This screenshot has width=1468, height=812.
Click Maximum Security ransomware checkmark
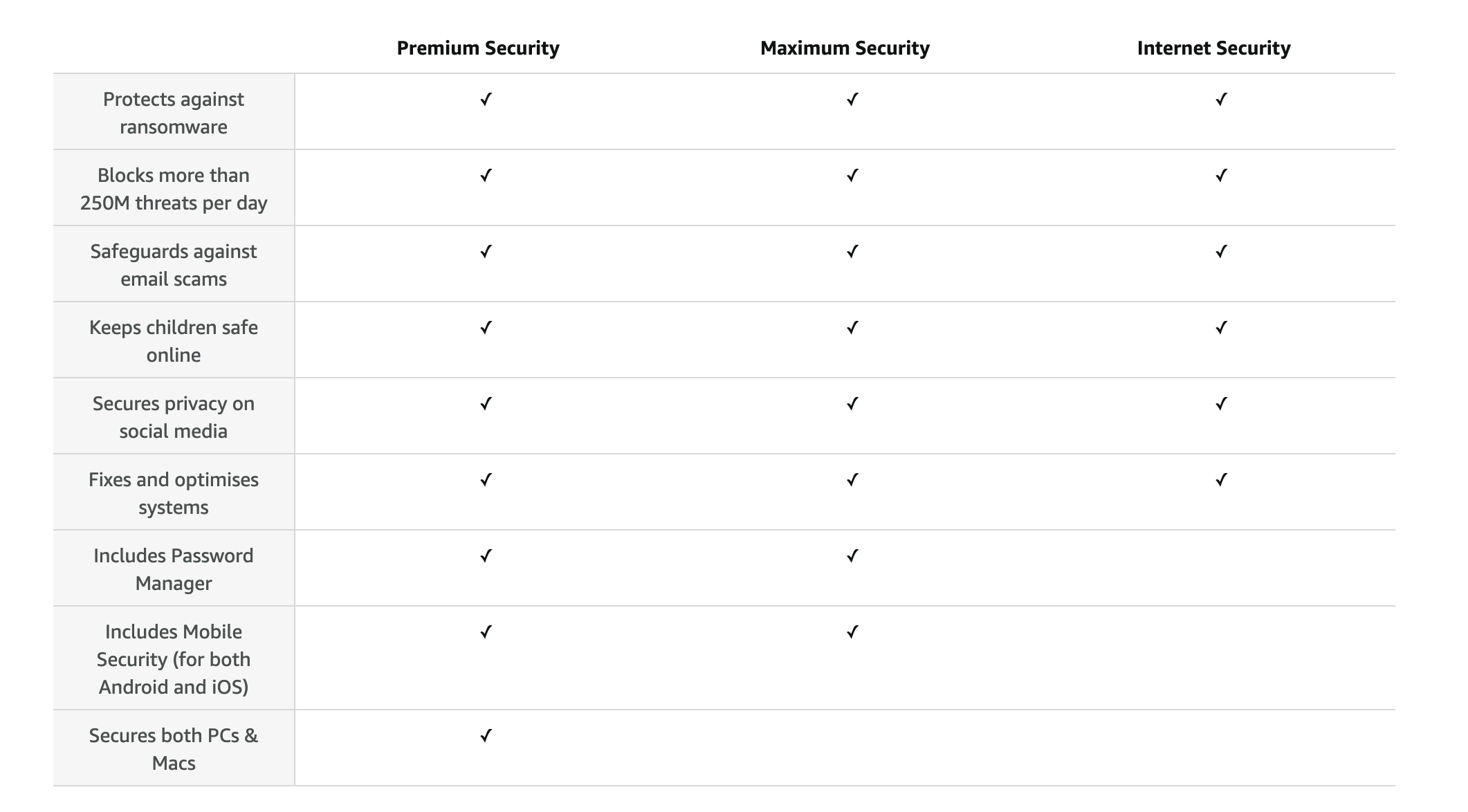[x=852, y=100]
